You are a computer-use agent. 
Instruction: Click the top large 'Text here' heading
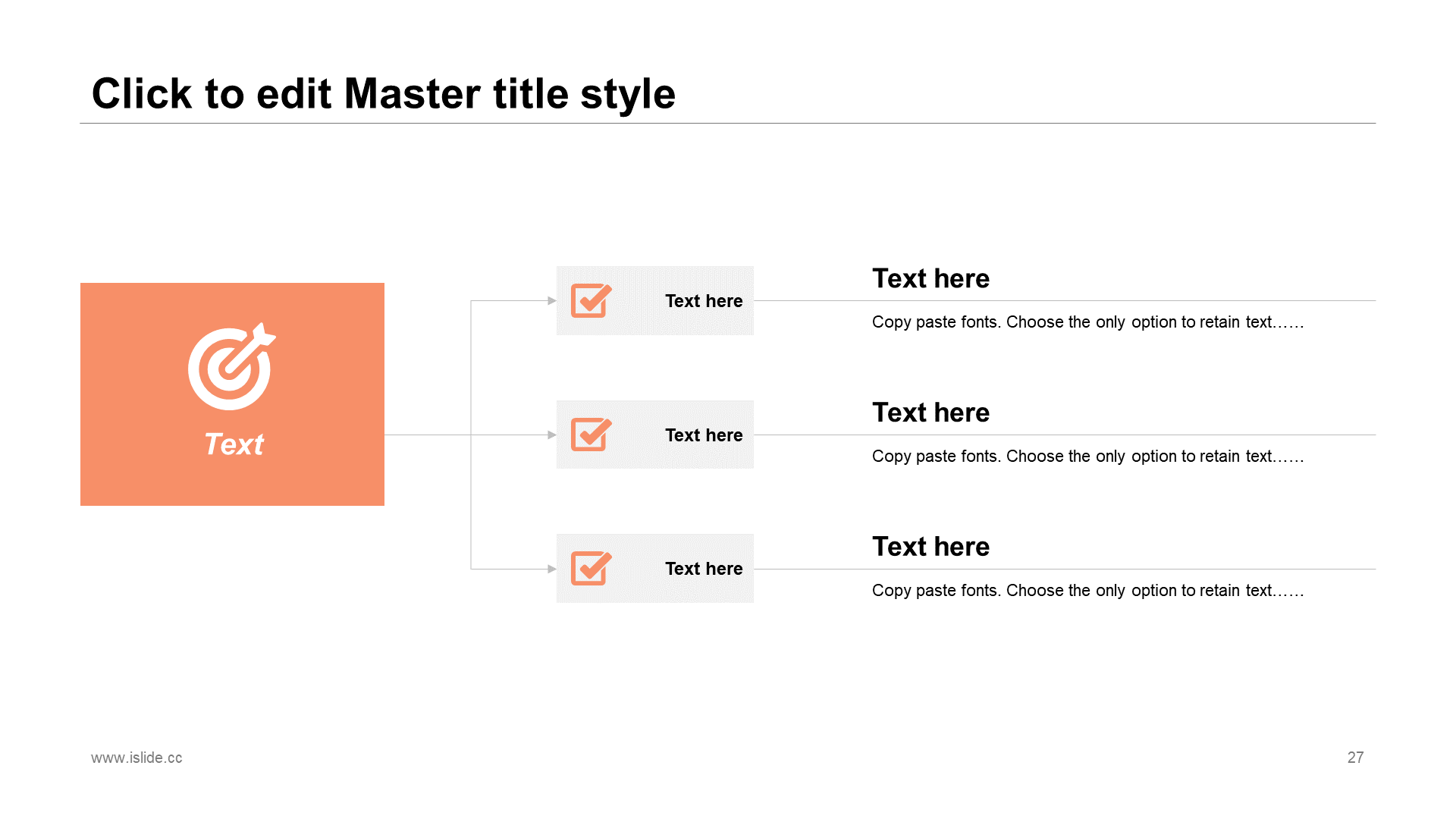[930, 279]
